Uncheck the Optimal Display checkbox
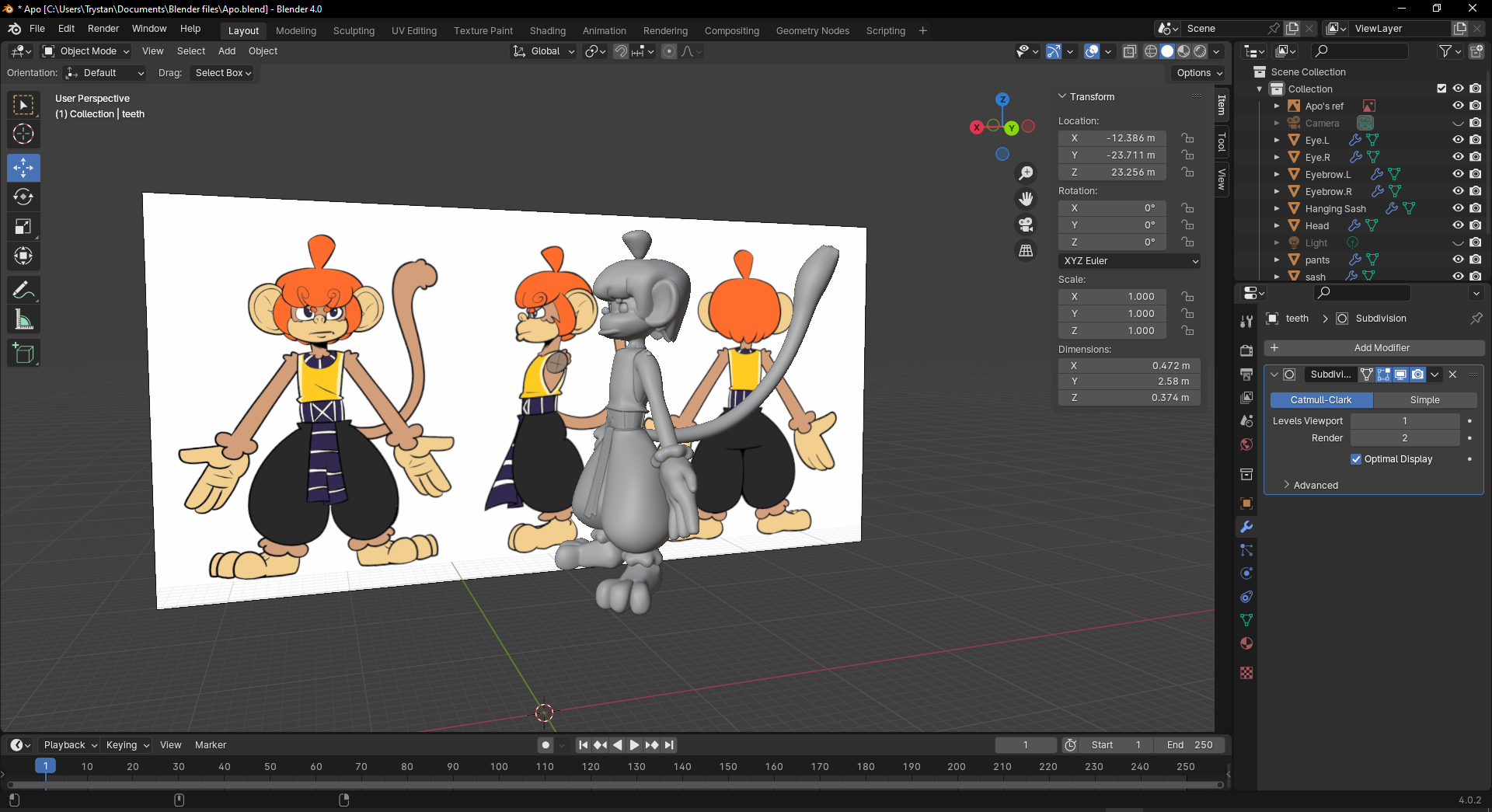Screen dimensions: 1492x812 point(1356,459)
